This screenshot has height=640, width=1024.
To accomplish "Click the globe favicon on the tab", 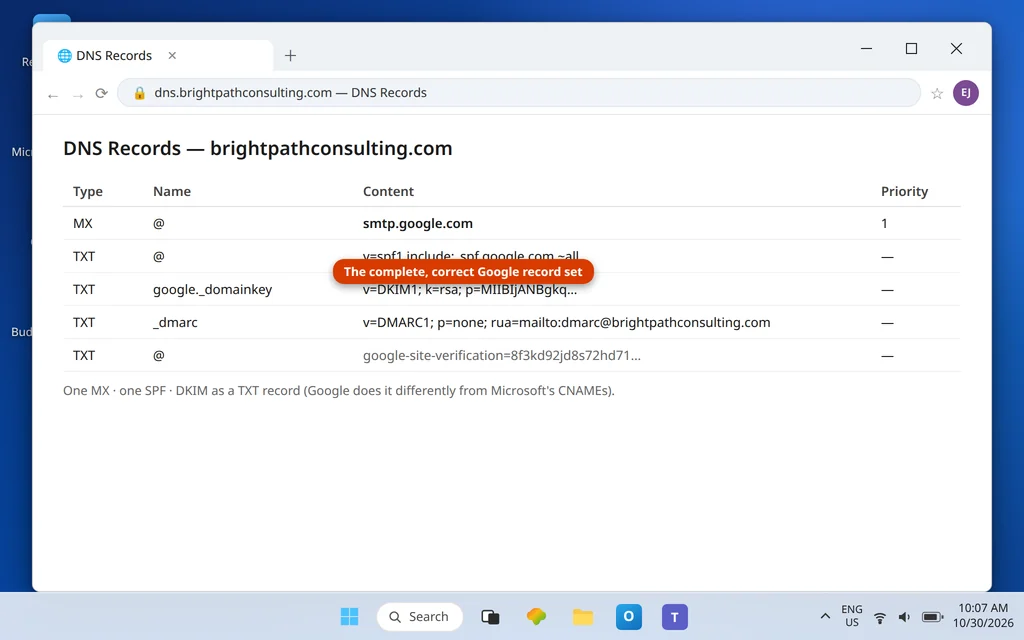I will click(65, 56).
